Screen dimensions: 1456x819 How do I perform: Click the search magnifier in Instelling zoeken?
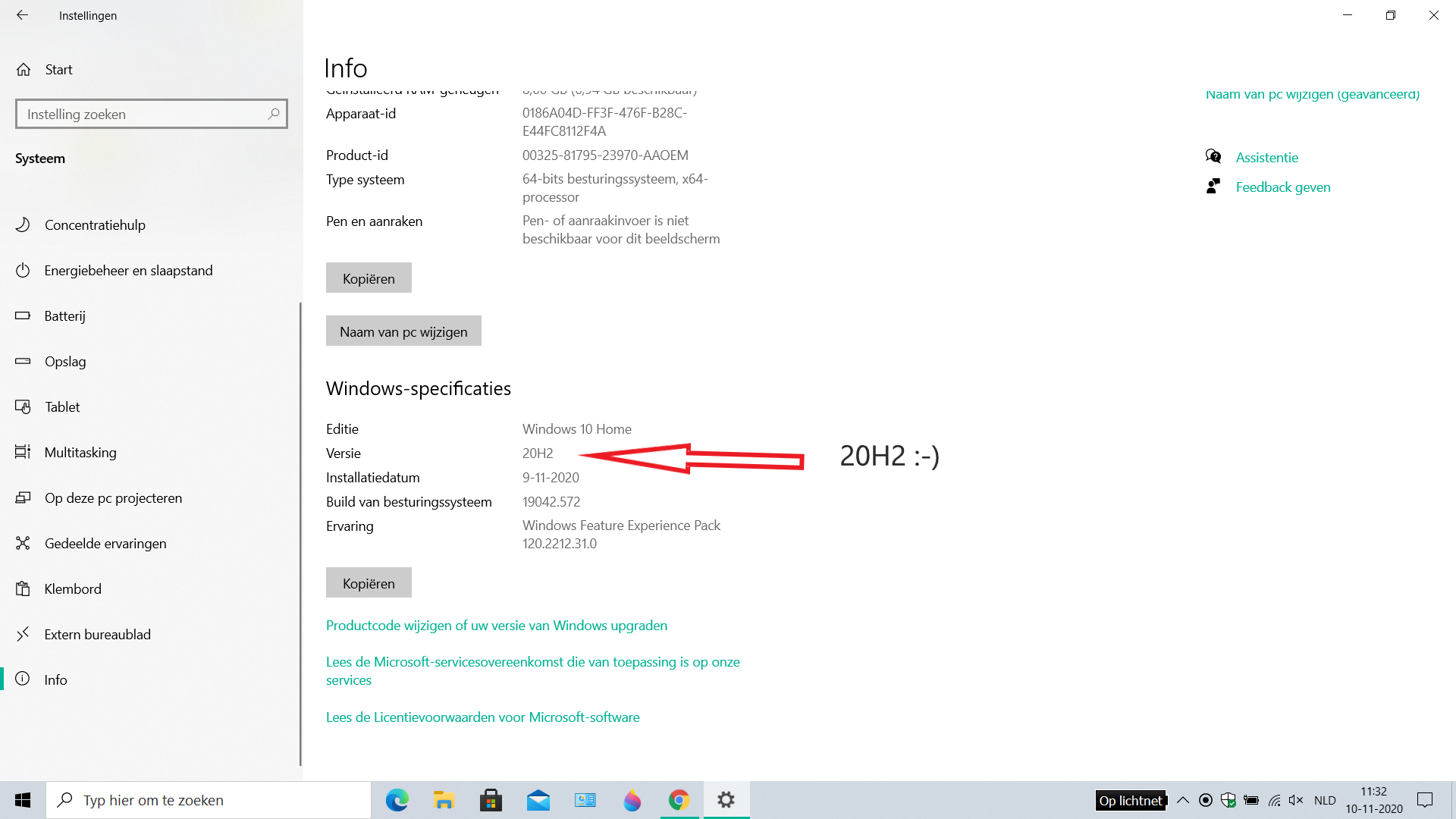274,114
